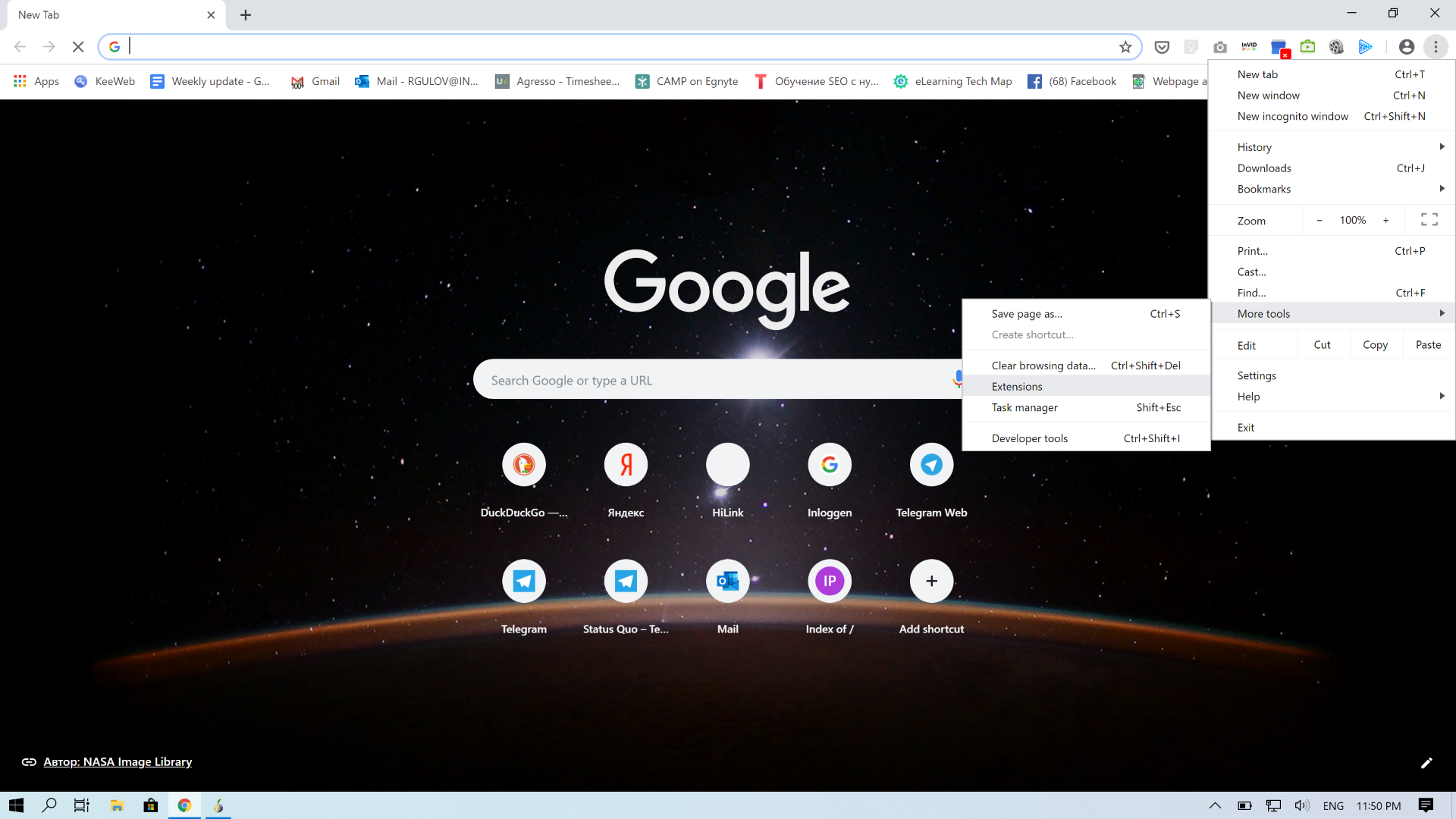Click the profile avatar icon

click(1407, 47)
